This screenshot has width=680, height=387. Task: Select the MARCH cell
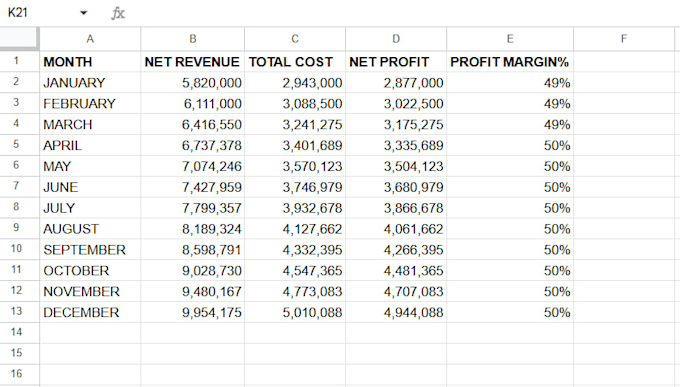click(90, 124)
